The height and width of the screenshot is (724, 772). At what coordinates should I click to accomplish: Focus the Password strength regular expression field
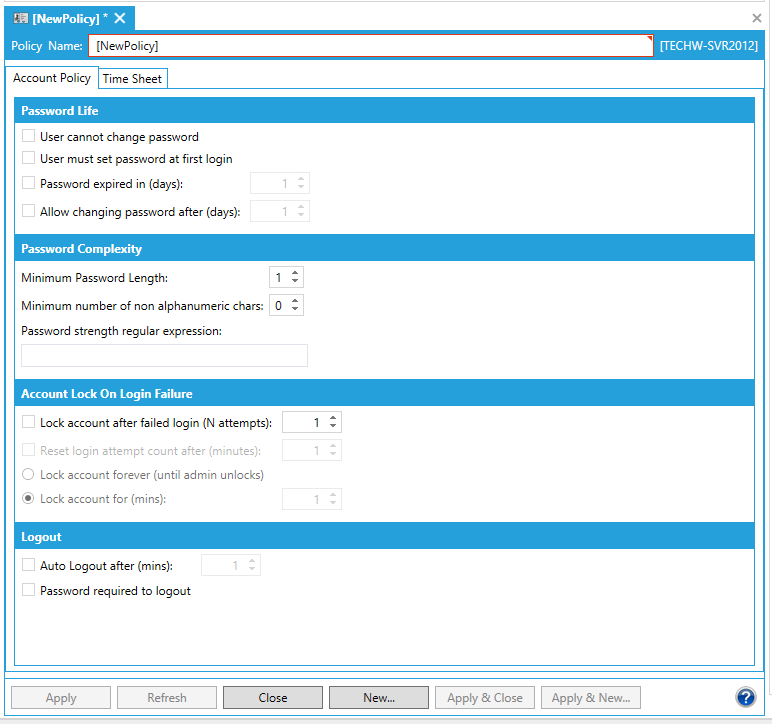164,356
